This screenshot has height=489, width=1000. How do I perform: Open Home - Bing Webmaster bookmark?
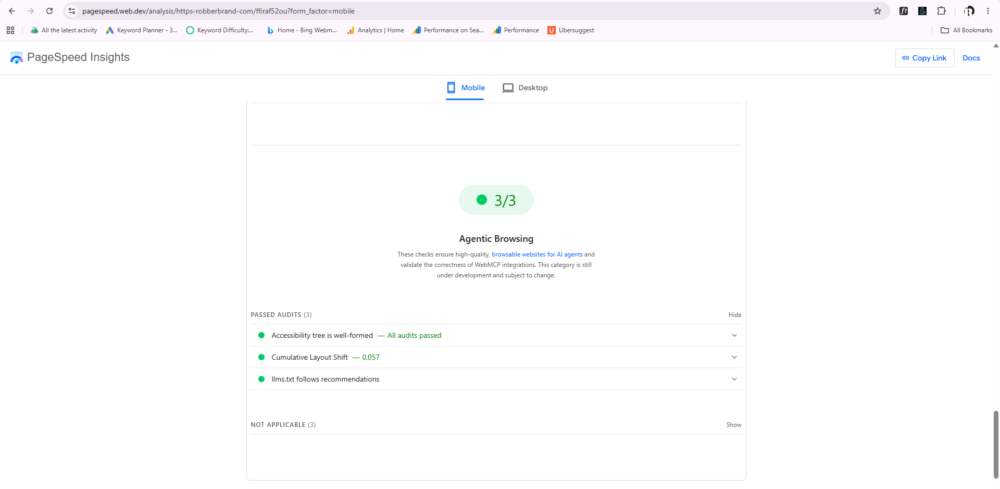(x=302, y=30)
